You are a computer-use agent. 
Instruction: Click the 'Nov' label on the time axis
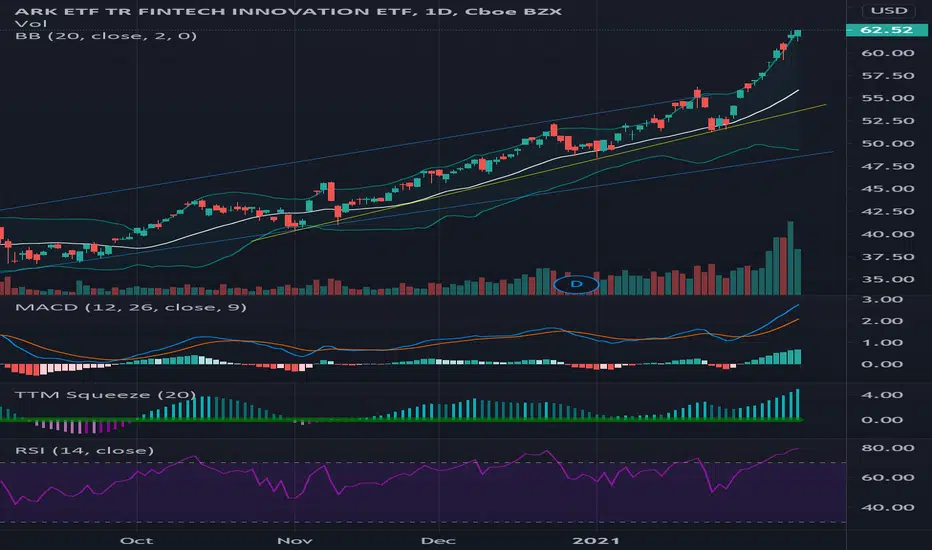295,540
